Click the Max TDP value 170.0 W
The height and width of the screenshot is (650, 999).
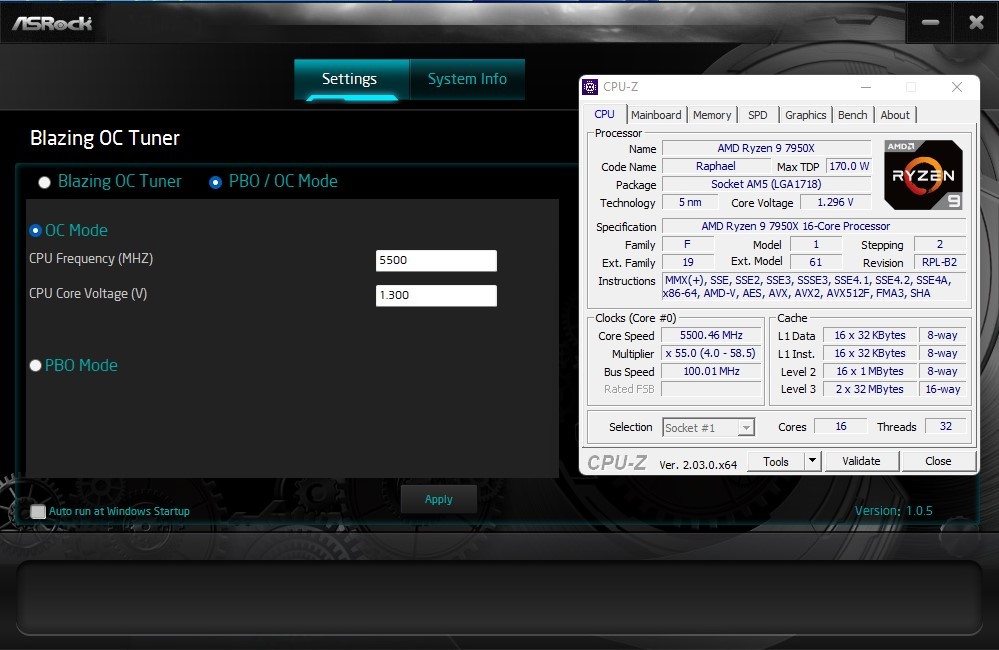pyautogui.click(x=849, y=166)
